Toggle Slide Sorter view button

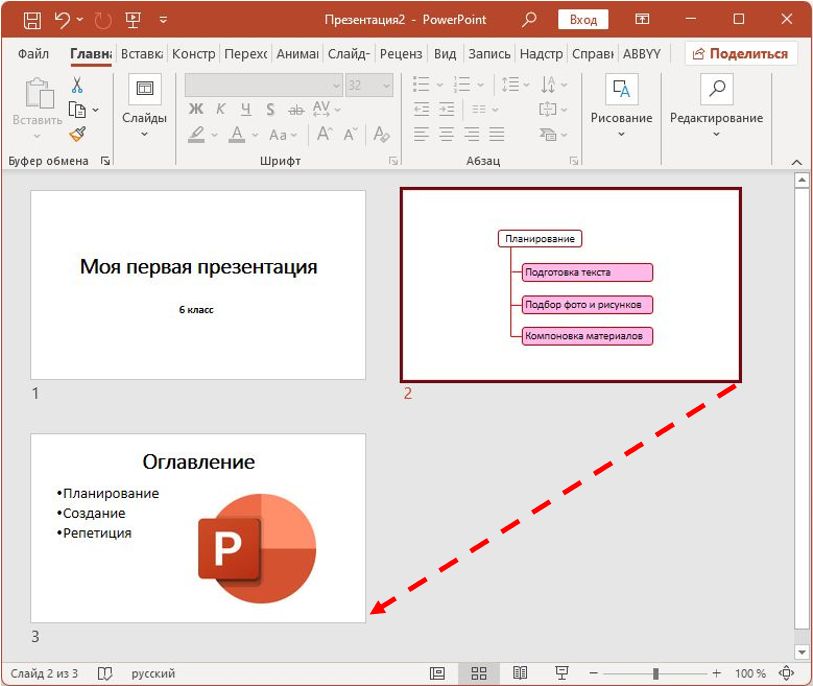pos(478,674)
